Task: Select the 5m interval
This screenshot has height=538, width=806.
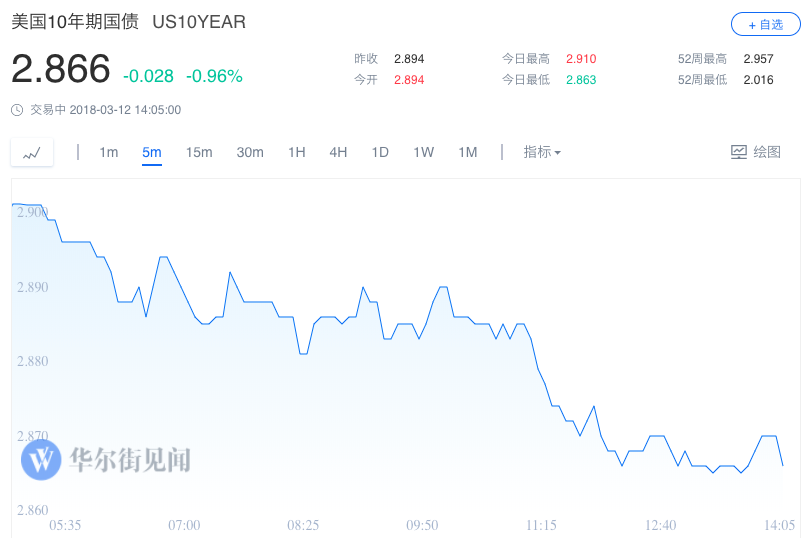Action: 152,152
